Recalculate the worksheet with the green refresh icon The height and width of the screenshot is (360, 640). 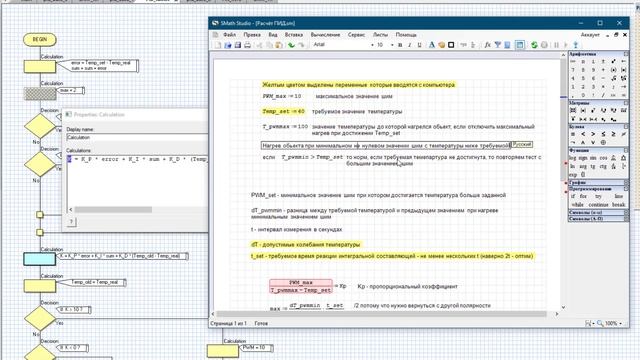pyautogui.click(x=534, y=45)
